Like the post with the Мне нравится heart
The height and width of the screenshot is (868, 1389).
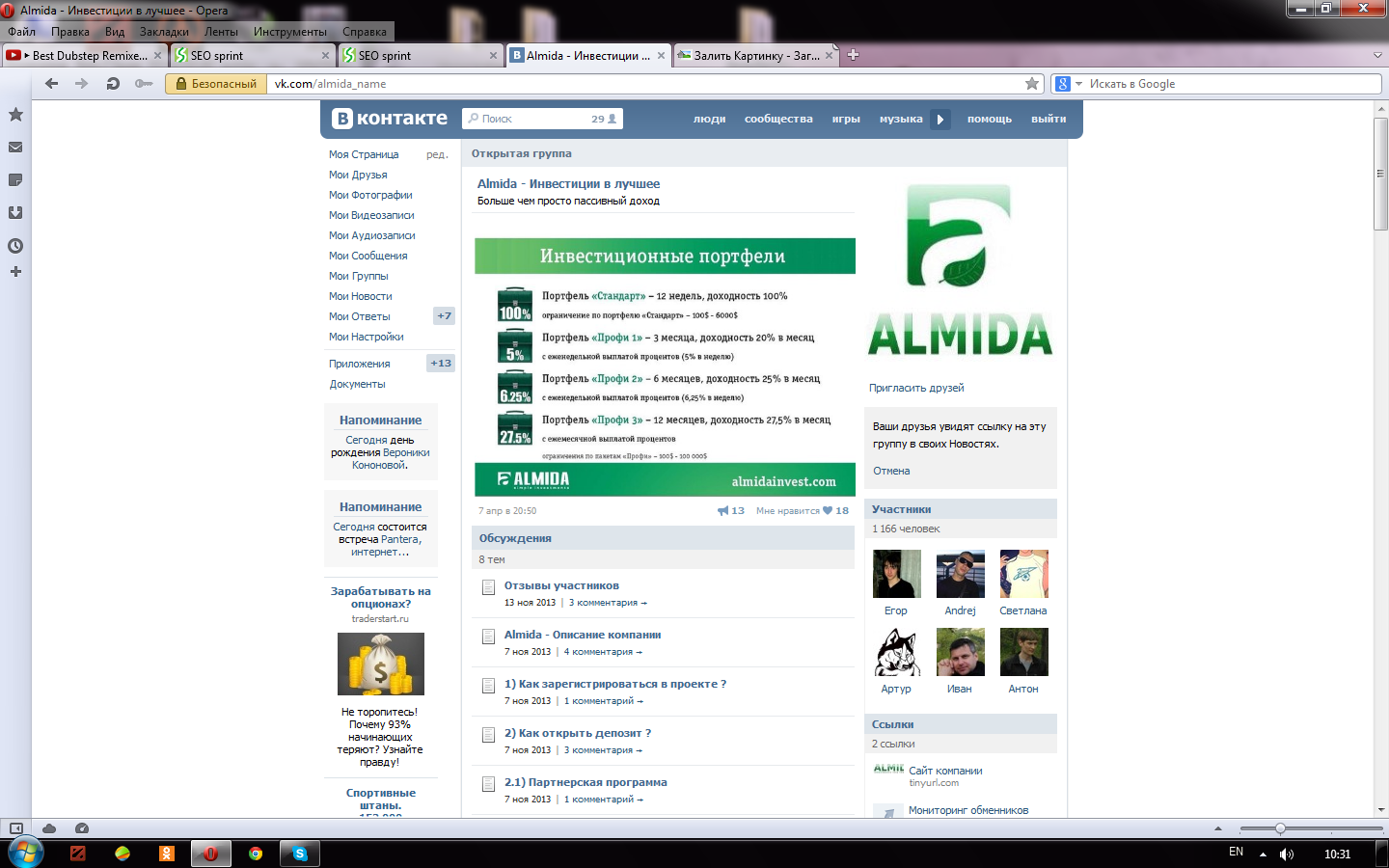click(828, 511)
